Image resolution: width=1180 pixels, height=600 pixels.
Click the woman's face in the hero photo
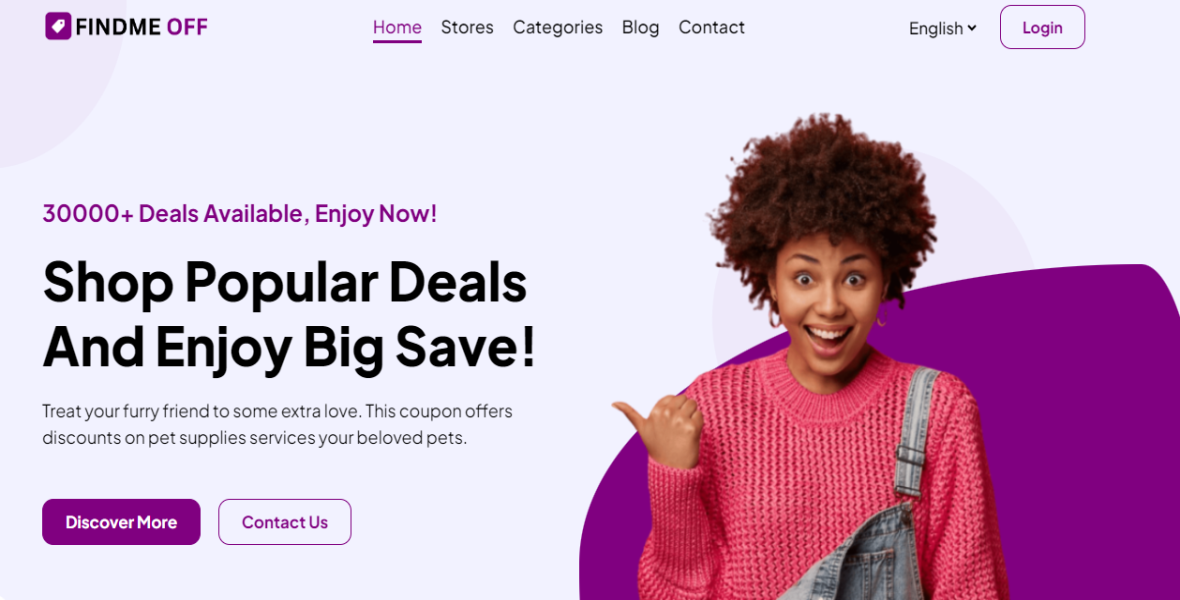828,297
